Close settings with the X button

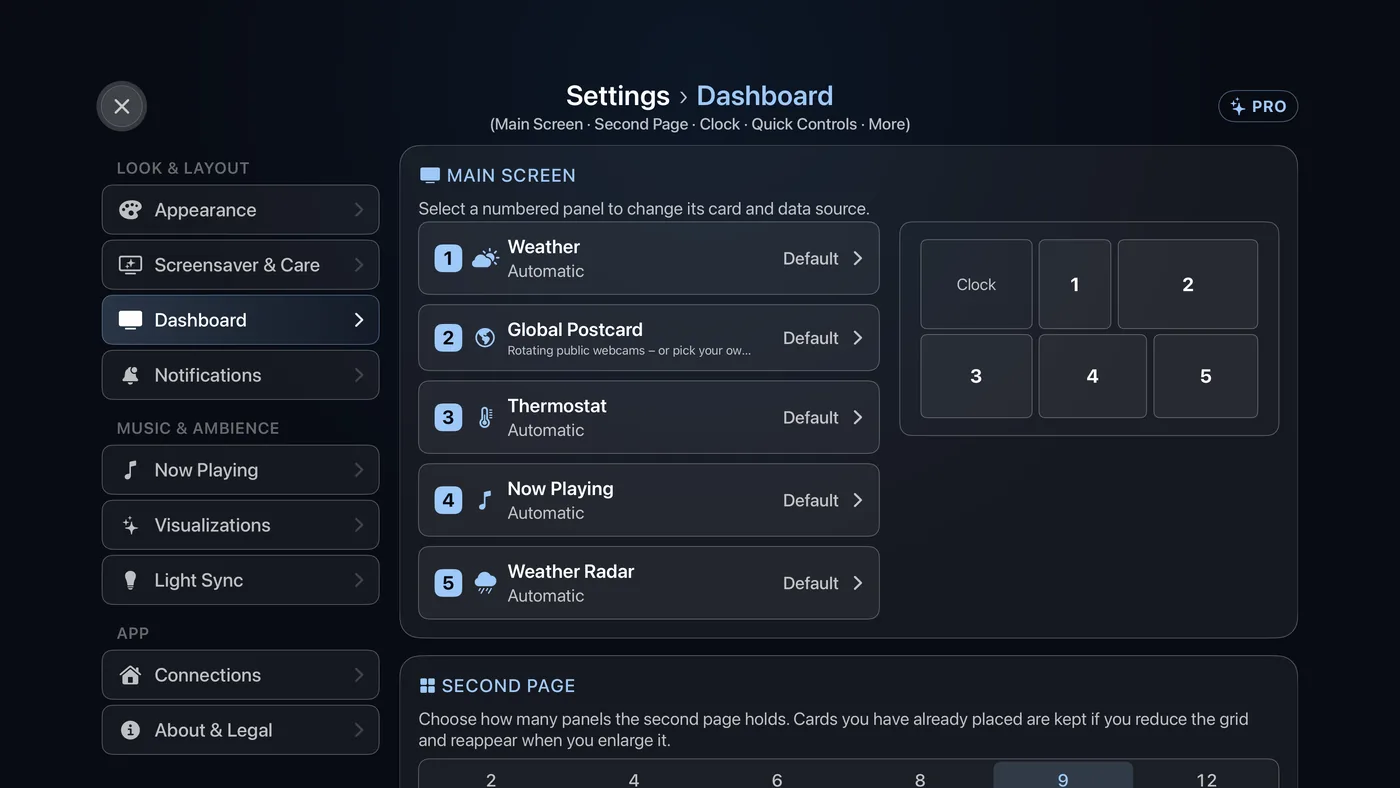122,106
